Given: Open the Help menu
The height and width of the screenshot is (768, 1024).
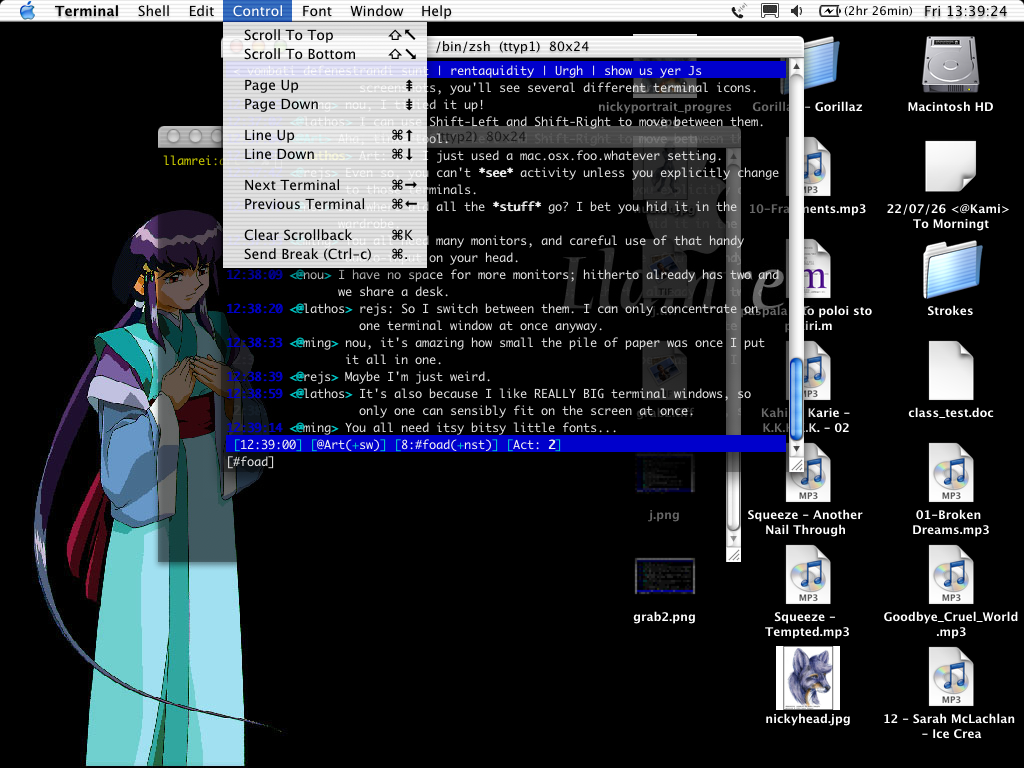Looking at the screenshot, I should click(x=436, y=11).
